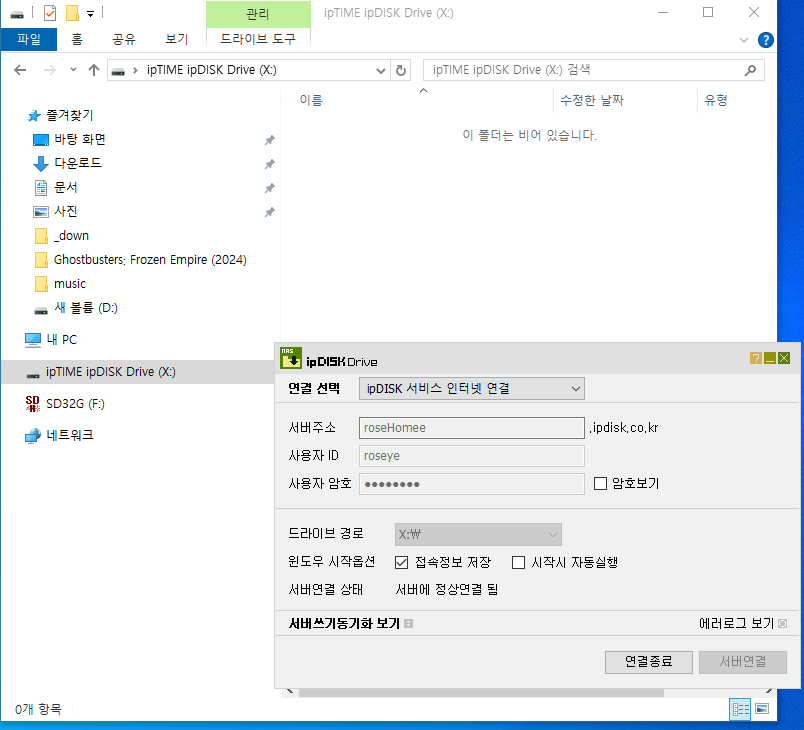Image resolution: width=804 pixels, height=730 pixels.
Task: Switch to large icons view
Action: coord(762,709)
